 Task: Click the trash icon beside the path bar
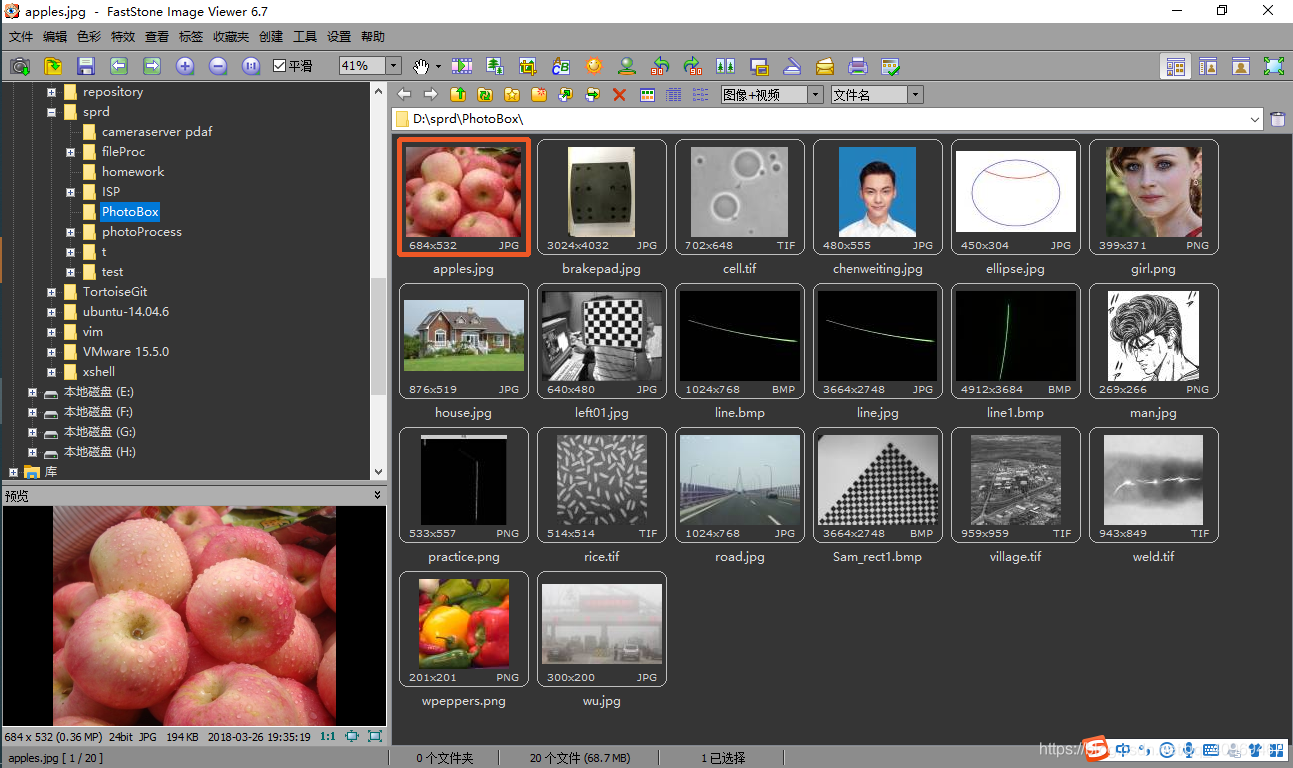coord(1278,119)
